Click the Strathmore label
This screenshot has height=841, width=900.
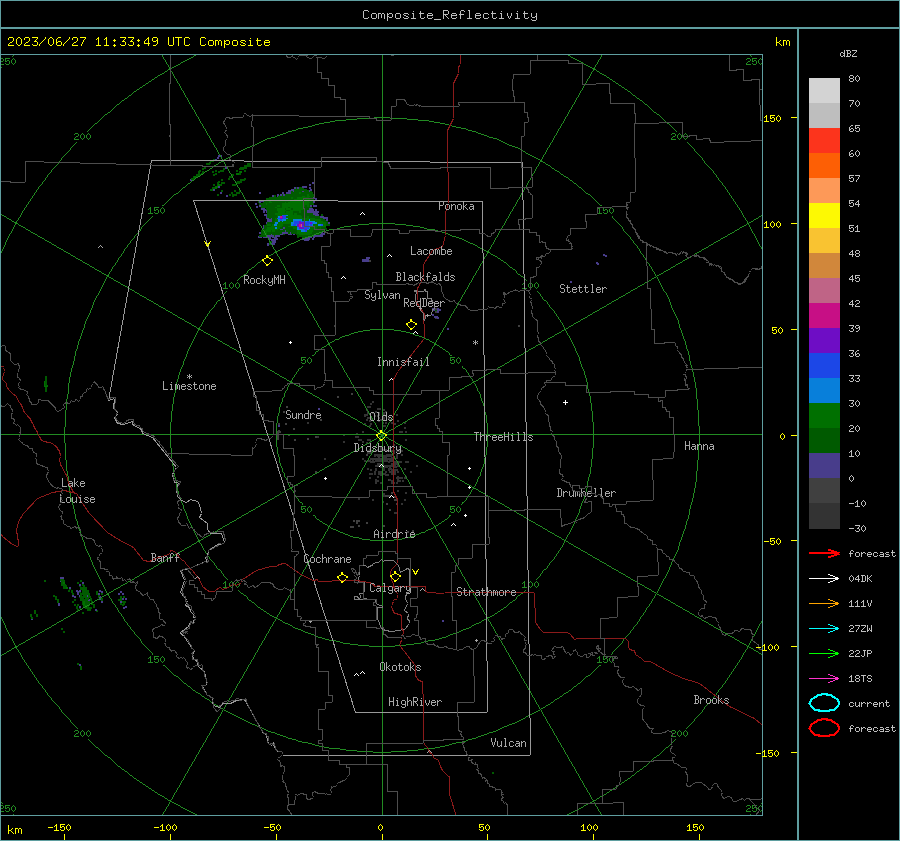[x=486, y=592]
